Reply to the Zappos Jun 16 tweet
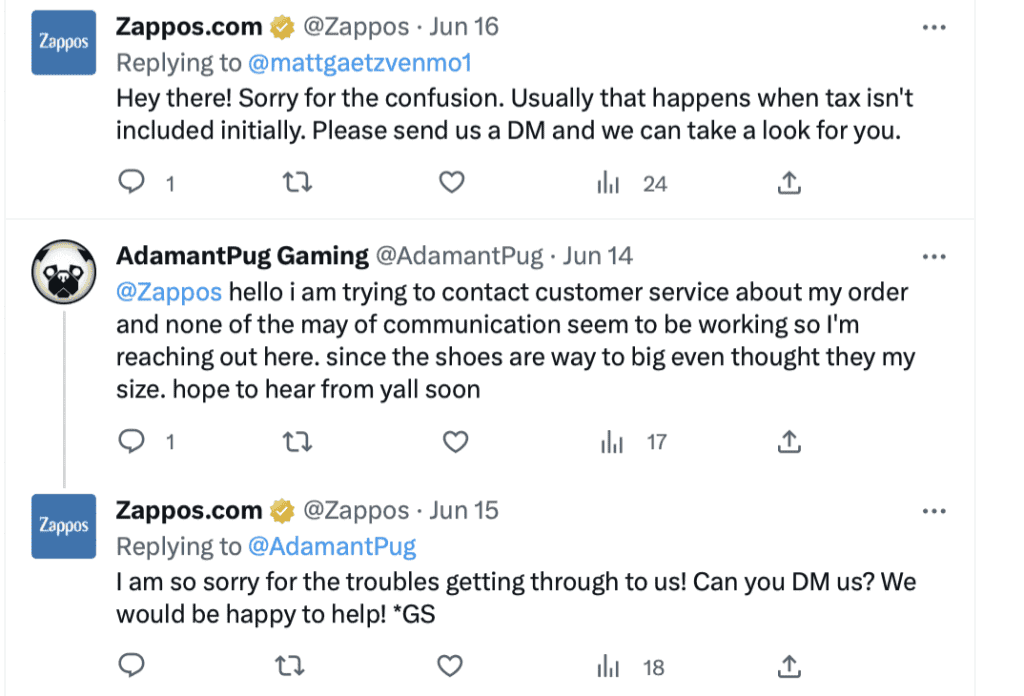The height and width of the screenshot is (696, 1024). point(131,182)
